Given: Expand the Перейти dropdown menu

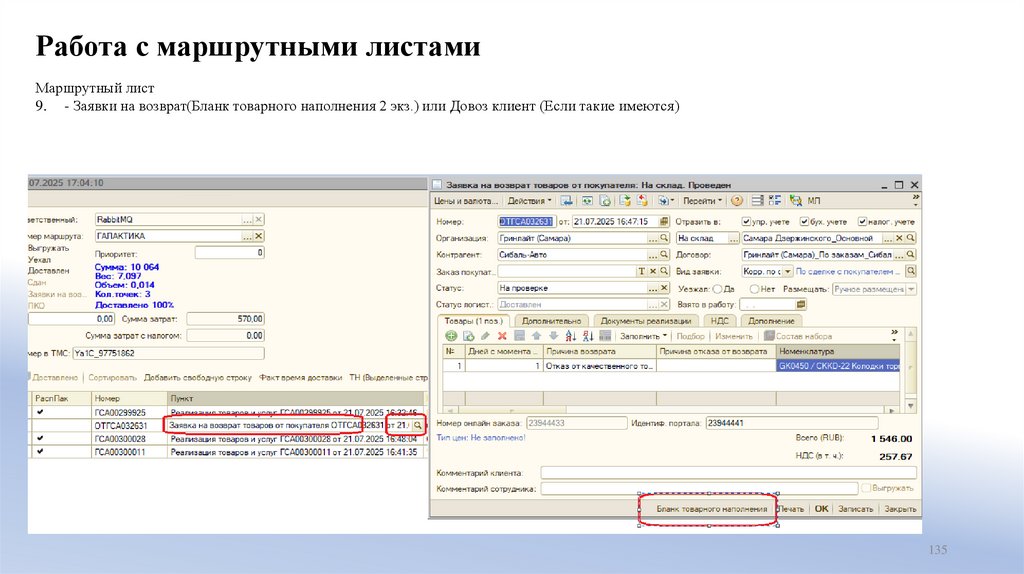Looking at the screenshot, I should tap(702, 201).
